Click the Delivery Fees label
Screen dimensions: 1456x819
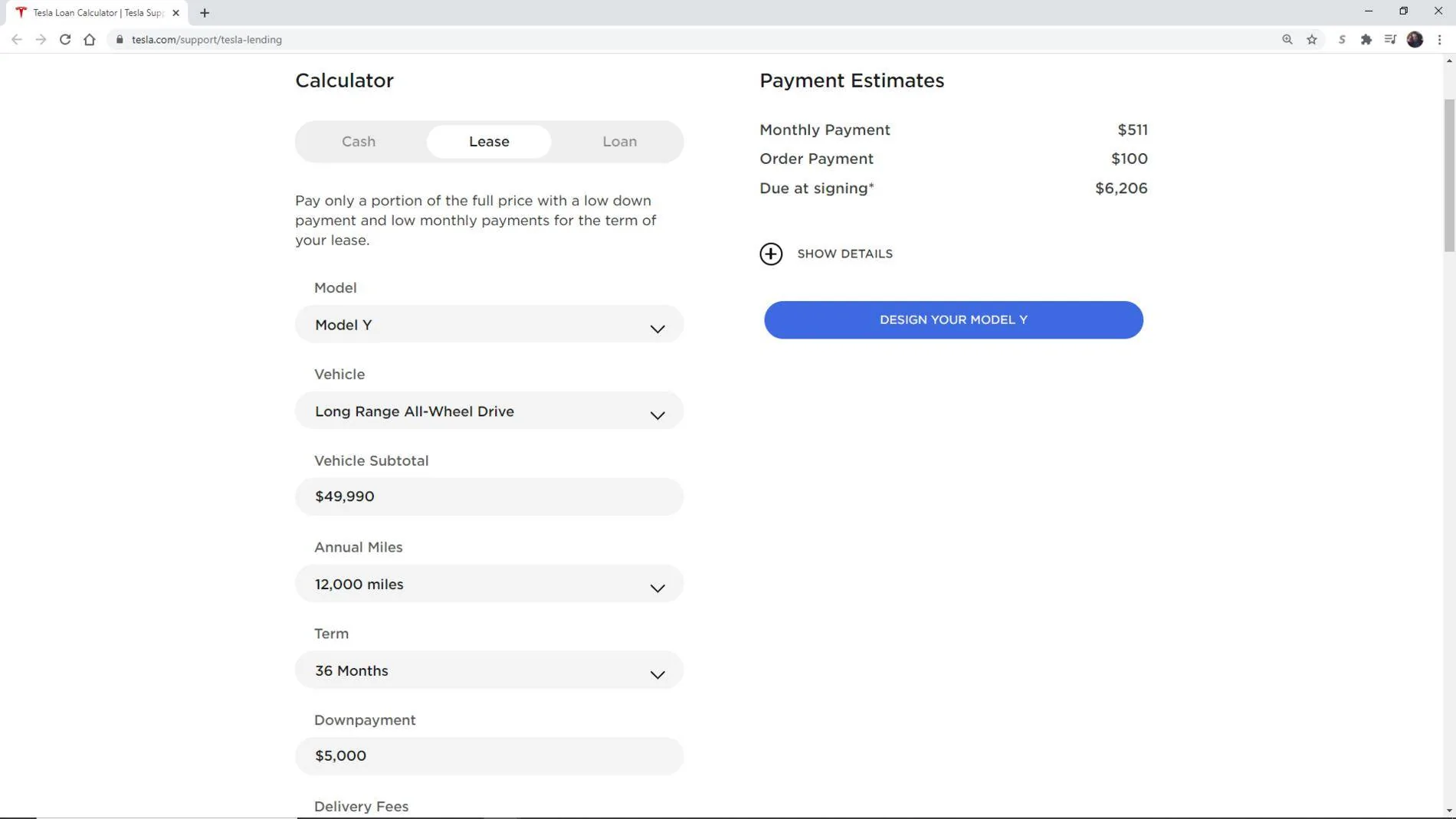coord(361,807)
